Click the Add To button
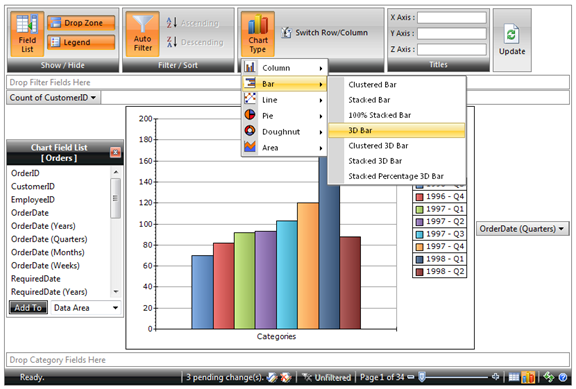Image resolution: width=576 pixels, height=389 pixels. click(28, 307)
